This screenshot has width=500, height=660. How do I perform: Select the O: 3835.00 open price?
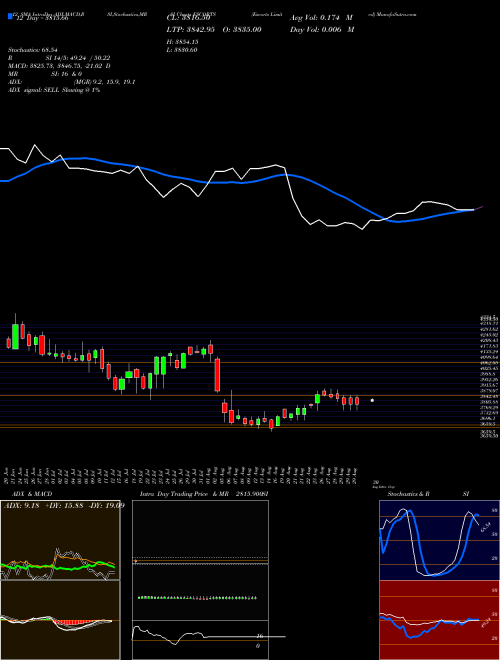242,29
